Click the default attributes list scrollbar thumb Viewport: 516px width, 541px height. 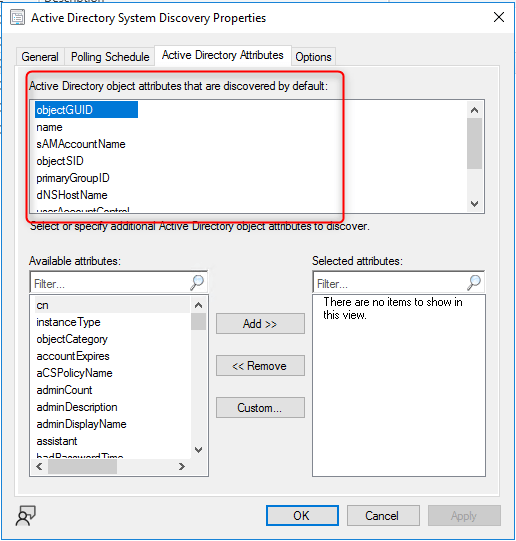475,144
